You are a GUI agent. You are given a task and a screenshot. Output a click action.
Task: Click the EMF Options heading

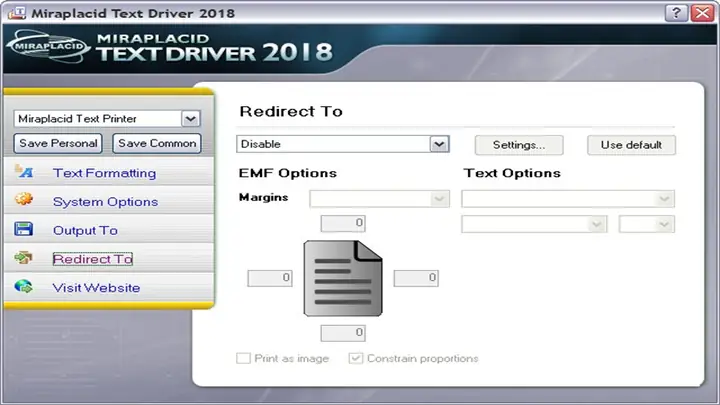[287, 173]
